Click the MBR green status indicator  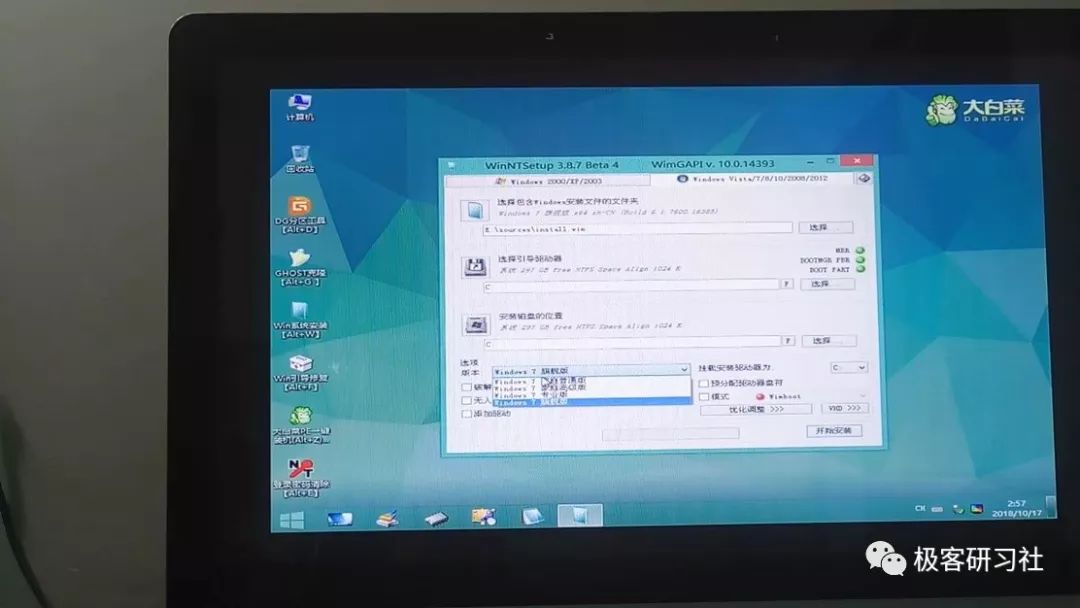pos(860,251)
